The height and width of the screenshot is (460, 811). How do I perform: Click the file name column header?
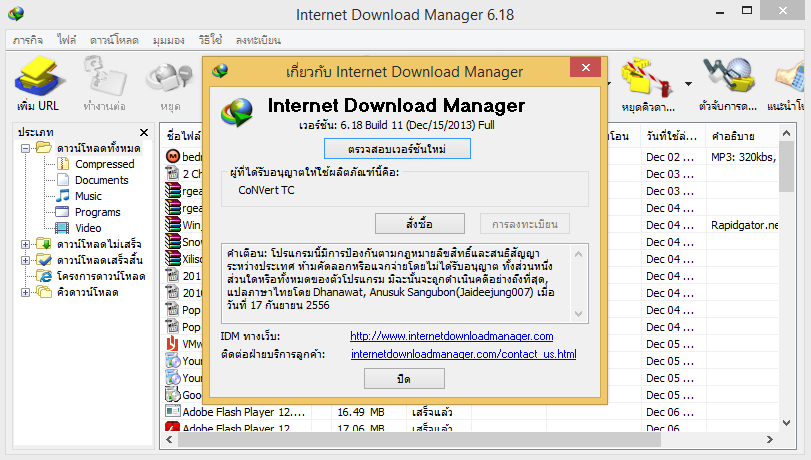pyautogui.click(x=183, y=136)
